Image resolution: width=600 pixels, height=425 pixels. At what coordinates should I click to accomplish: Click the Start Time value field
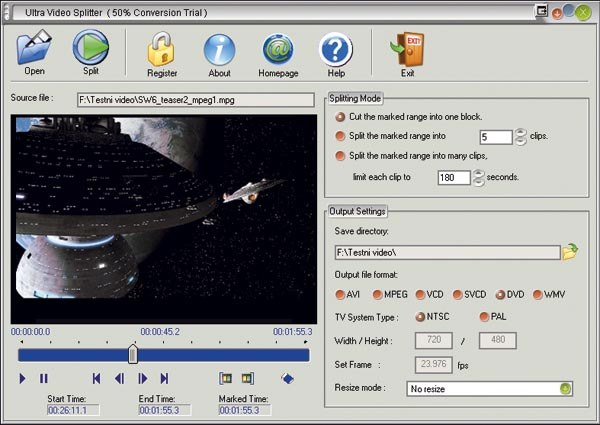click(73, 410)
